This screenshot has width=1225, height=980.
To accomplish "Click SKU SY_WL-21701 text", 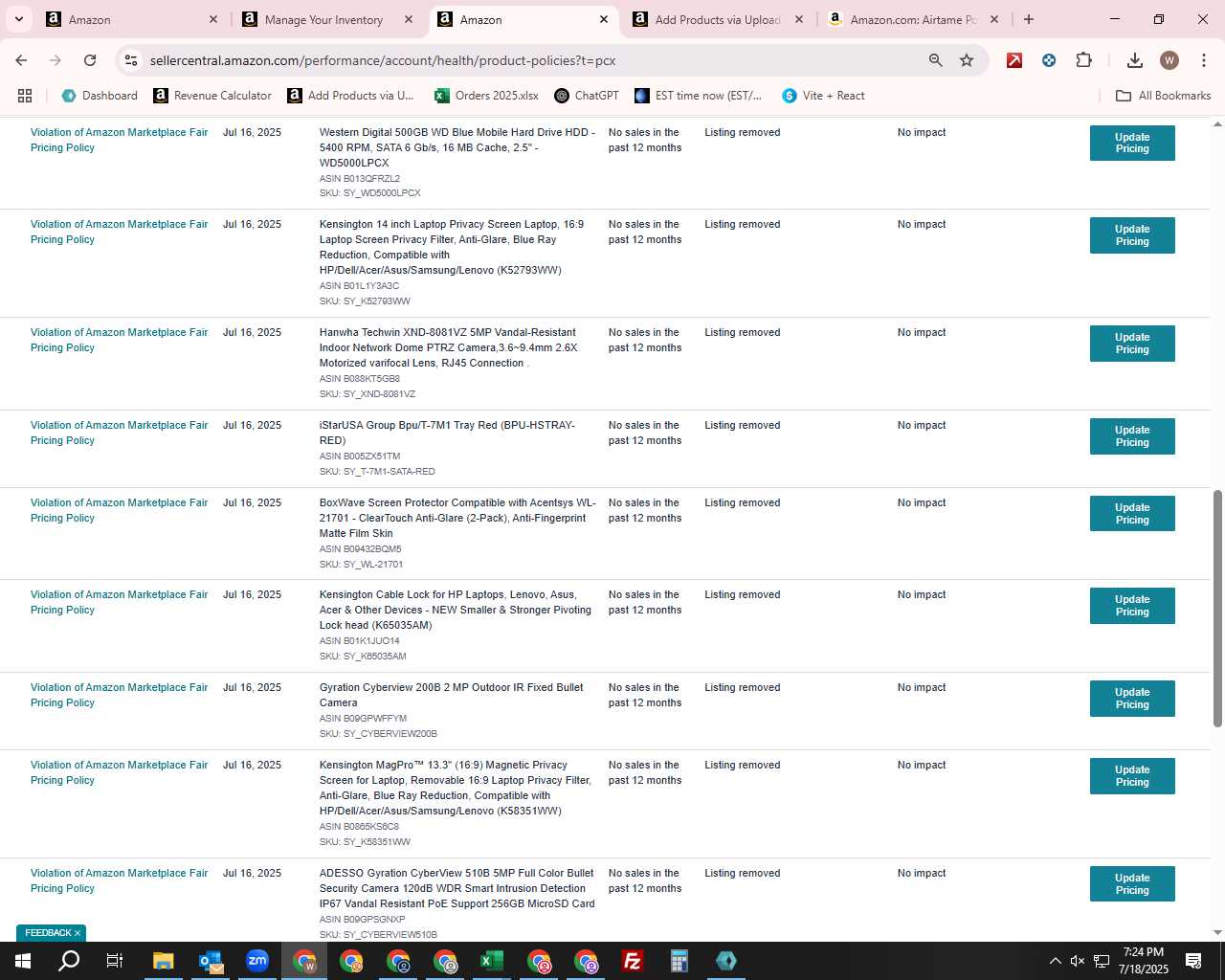I will 361,565.
